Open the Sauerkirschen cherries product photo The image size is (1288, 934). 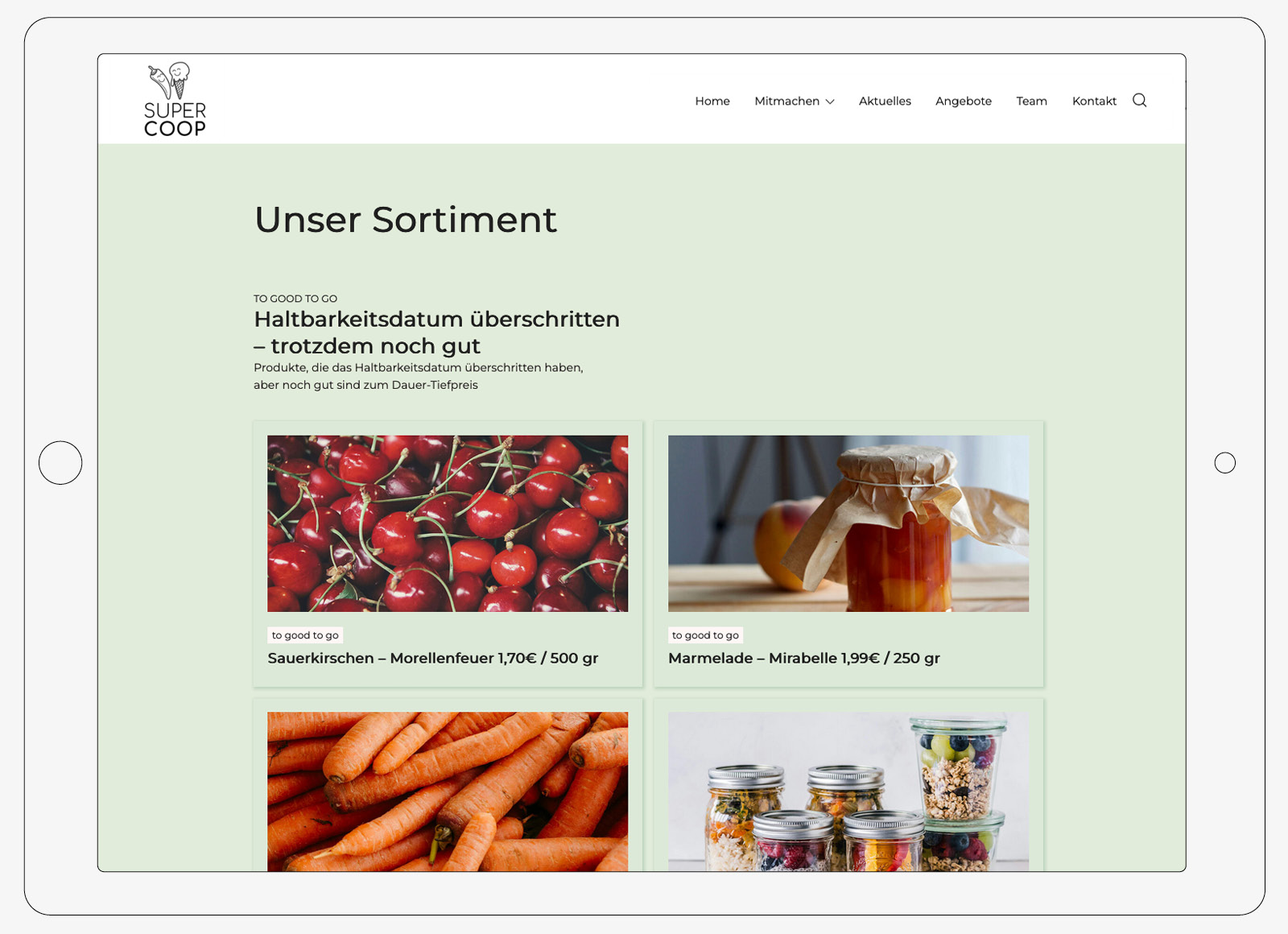click(448, 523)
